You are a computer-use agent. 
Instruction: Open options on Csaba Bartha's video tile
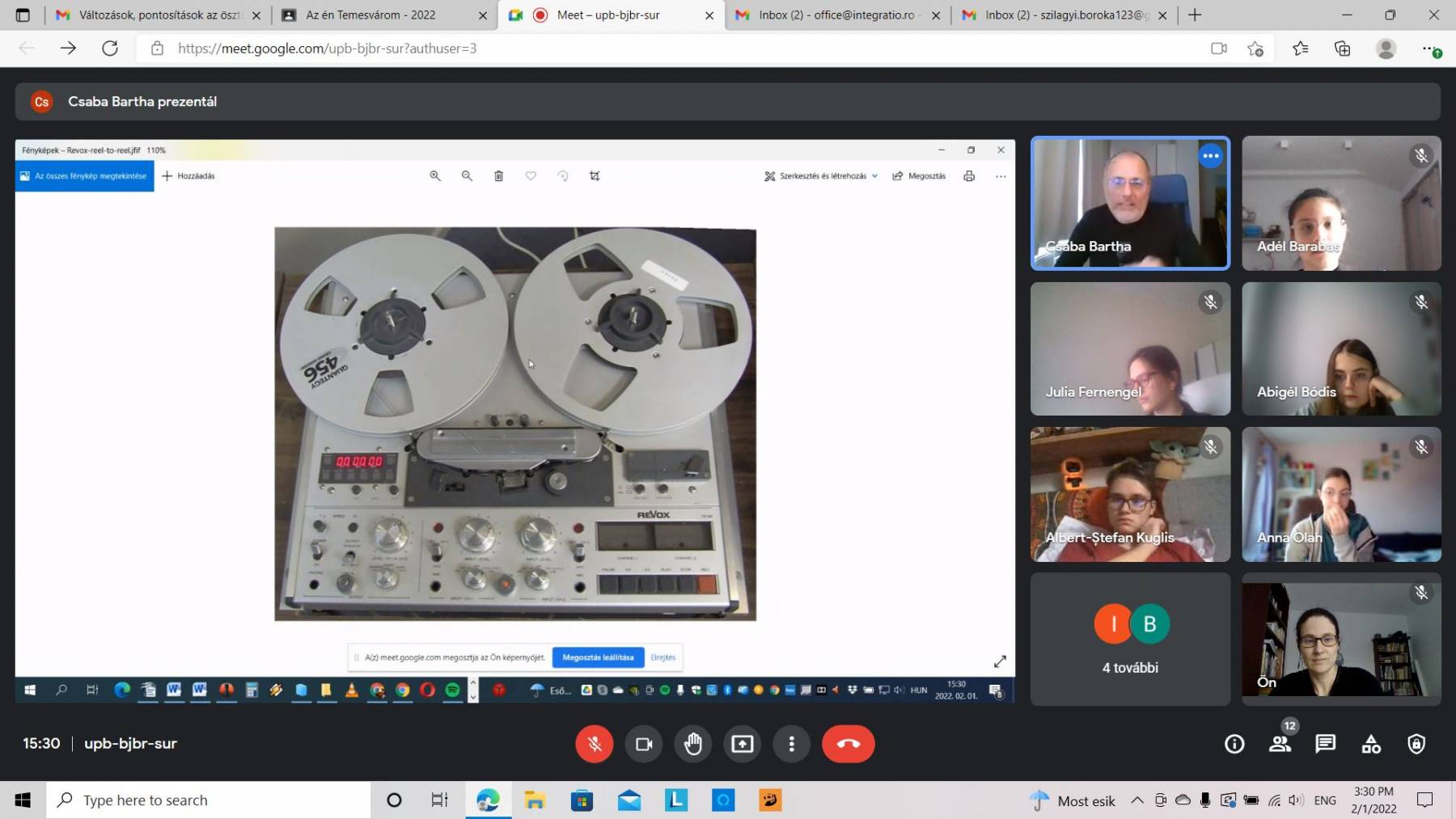coord(1210,156)
